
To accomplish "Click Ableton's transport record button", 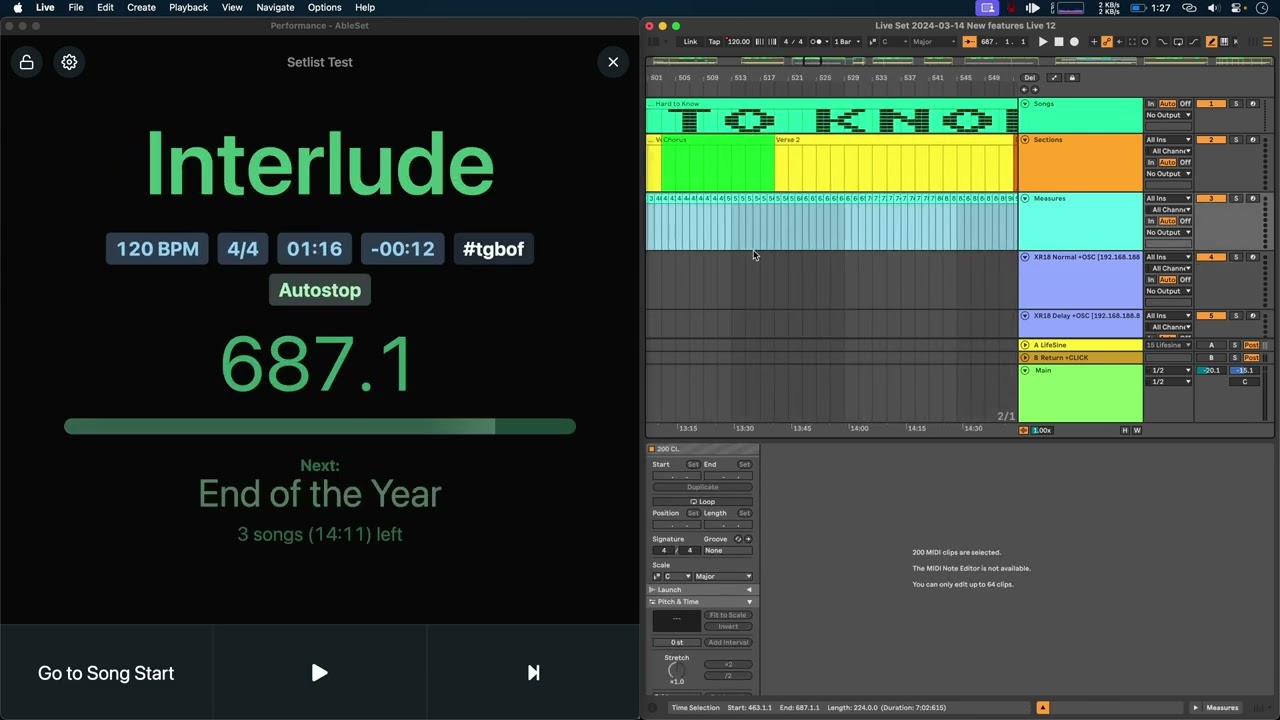I will tap(1074, 42).
